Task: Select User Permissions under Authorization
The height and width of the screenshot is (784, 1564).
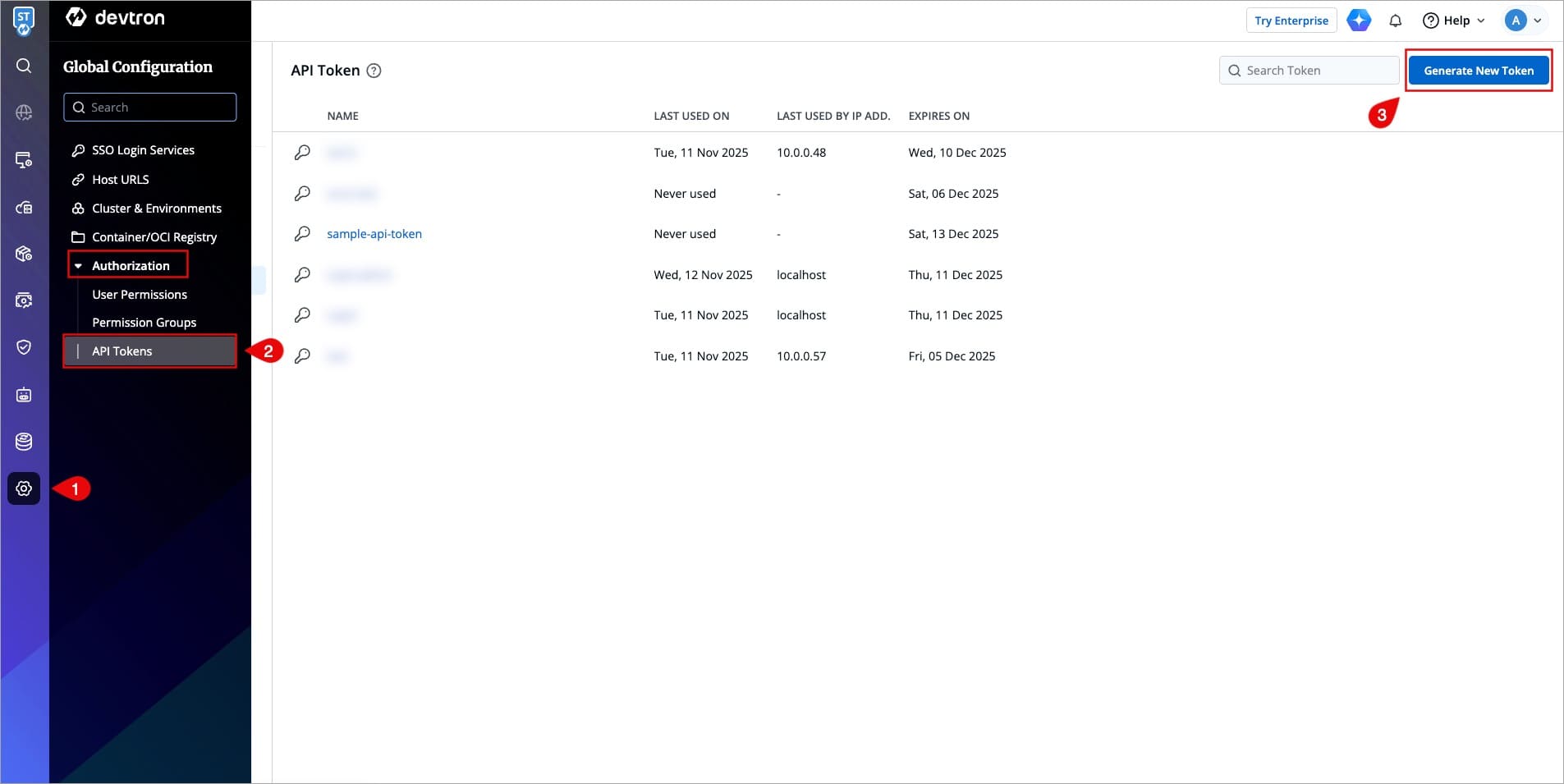Action: 140,295
